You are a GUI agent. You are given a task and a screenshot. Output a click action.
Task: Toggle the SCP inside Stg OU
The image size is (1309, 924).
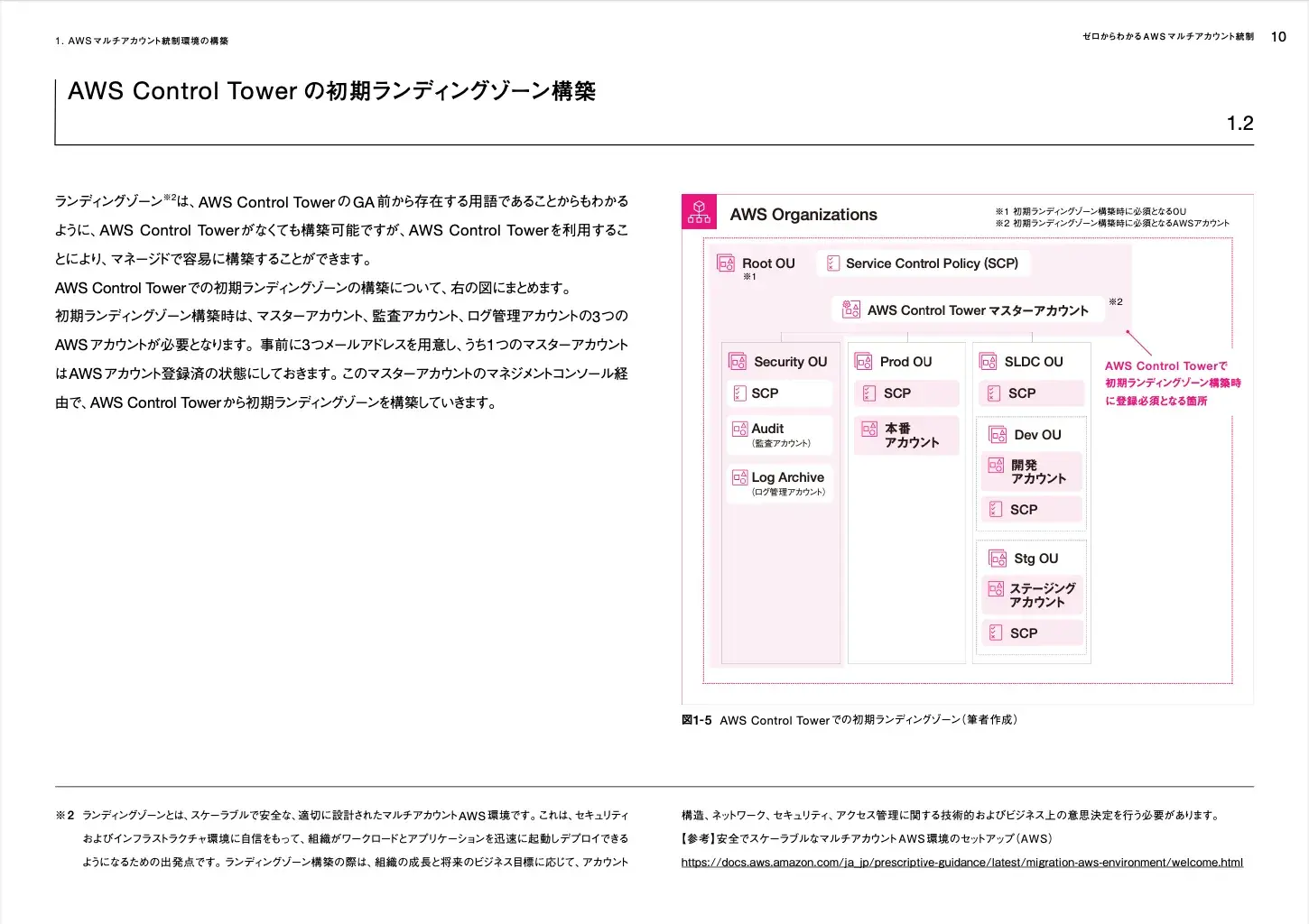tap(993, 633)
